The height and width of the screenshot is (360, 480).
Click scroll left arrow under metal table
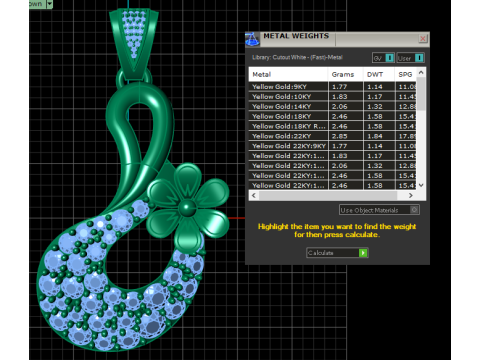[254, 196]
